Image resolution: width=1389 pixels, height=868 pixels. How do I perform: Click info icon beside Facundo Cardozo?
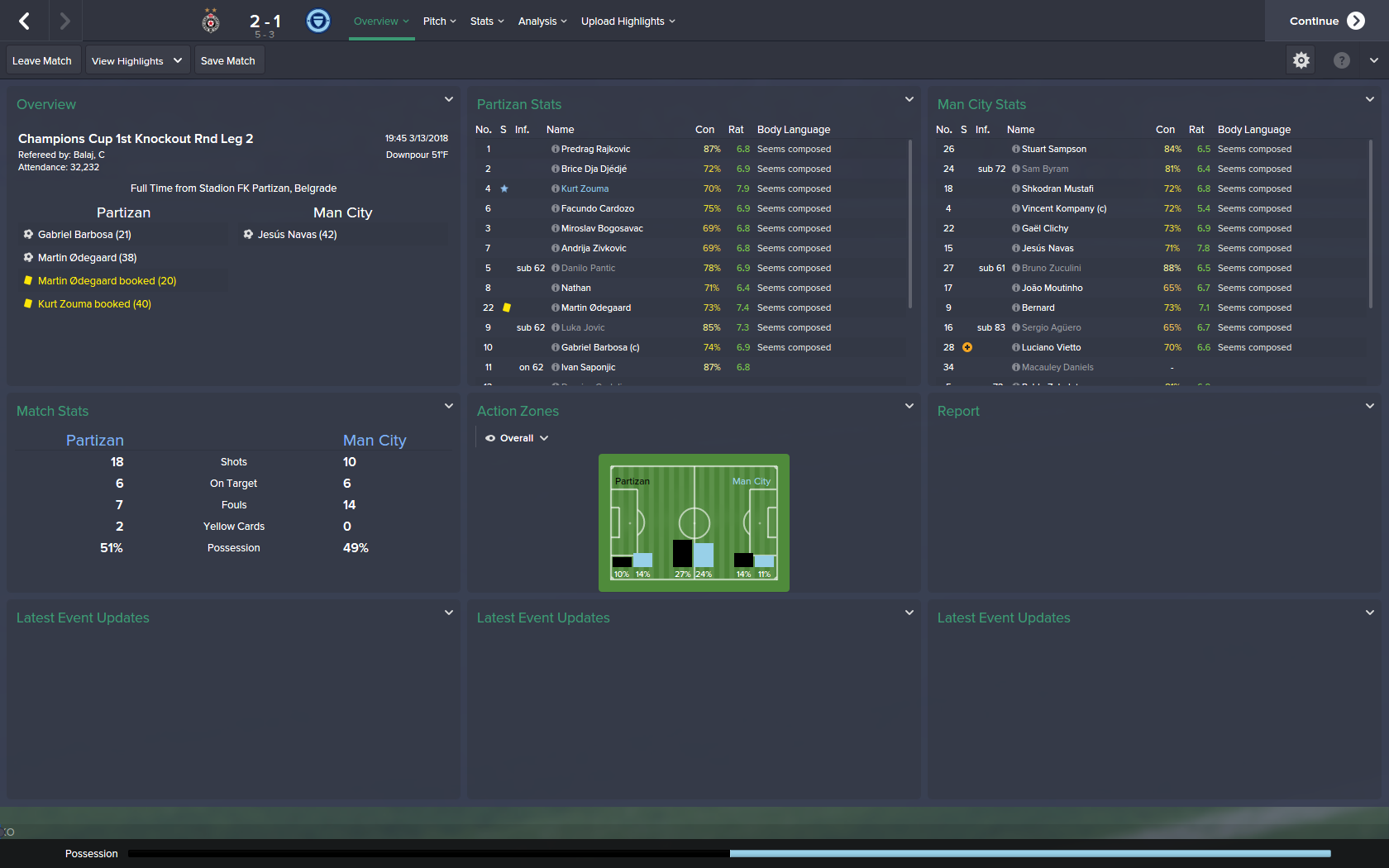point(556,208)
